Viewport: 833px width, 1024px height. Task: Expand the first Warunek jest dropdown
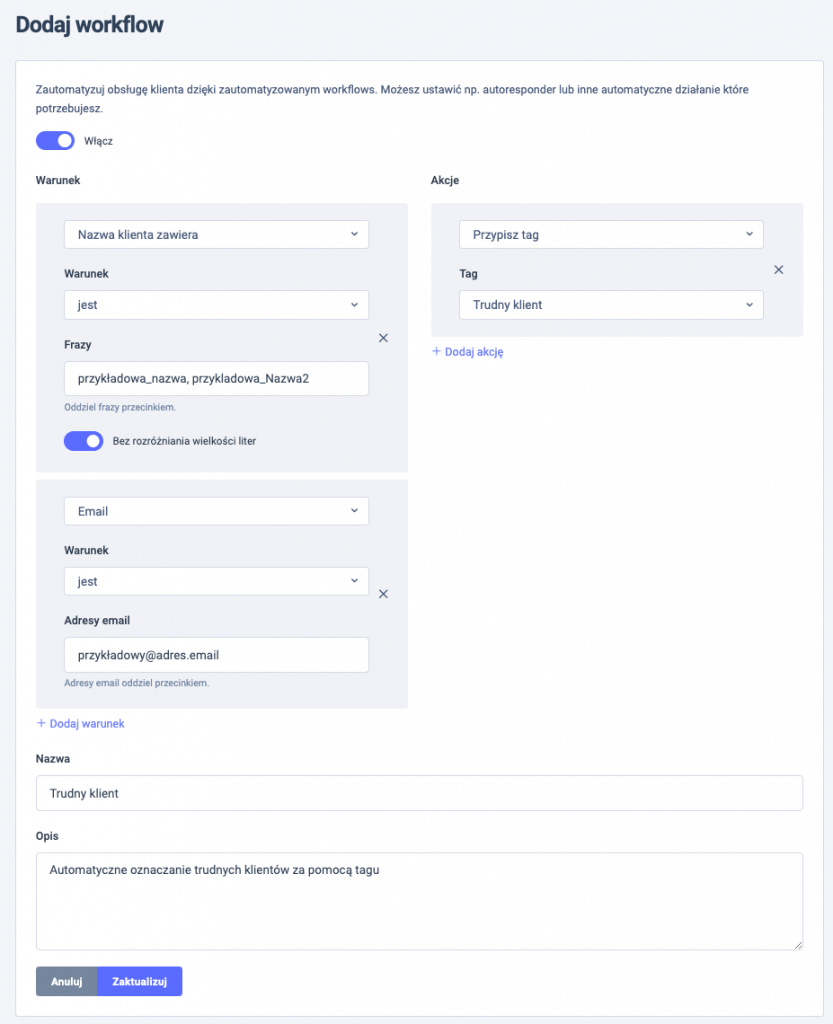point(216,305)
